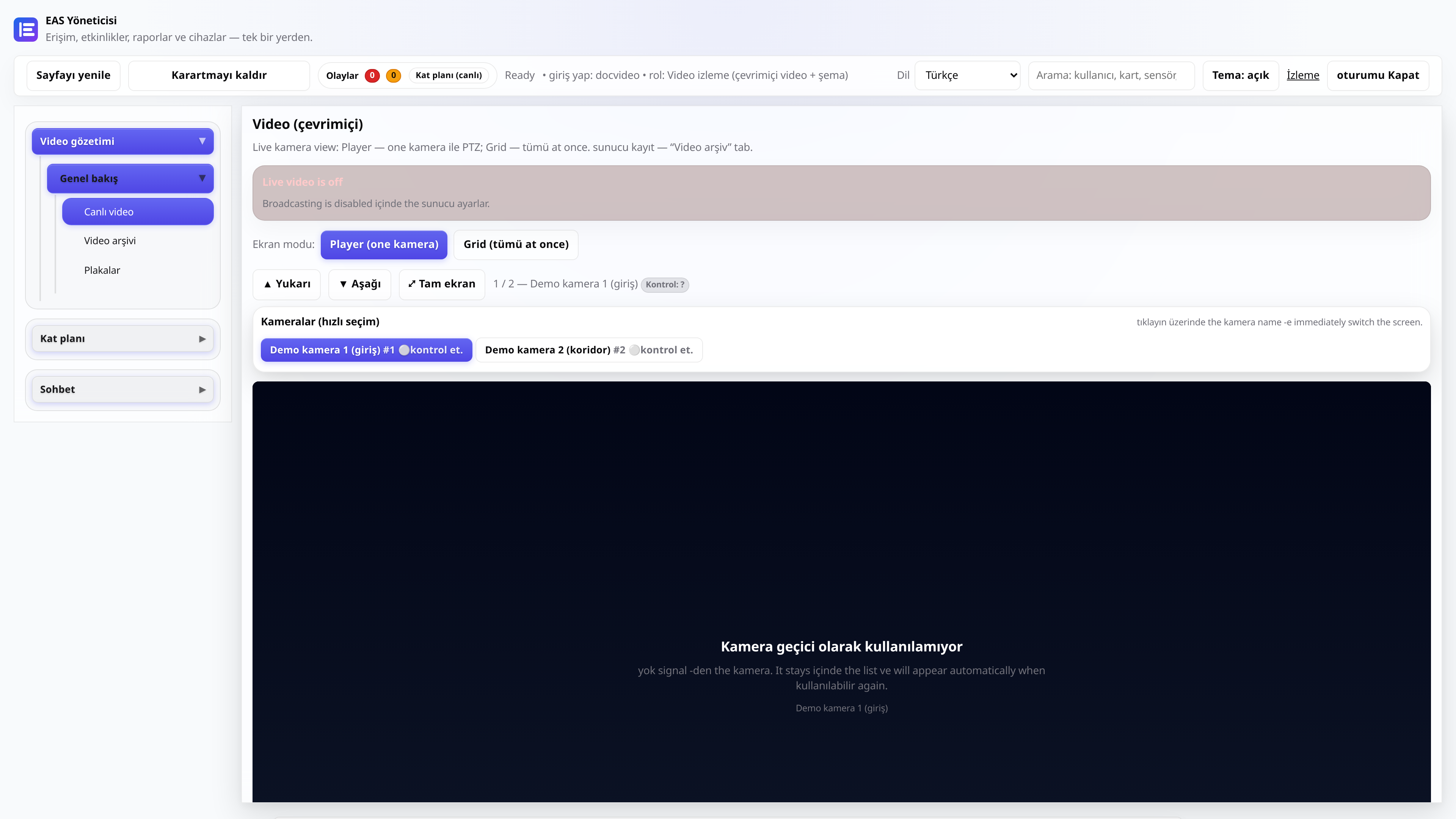Switch screen mode to Player (one kamera)
The height and width of the screenshot is (819, 1456).
(x=384, y=245)
